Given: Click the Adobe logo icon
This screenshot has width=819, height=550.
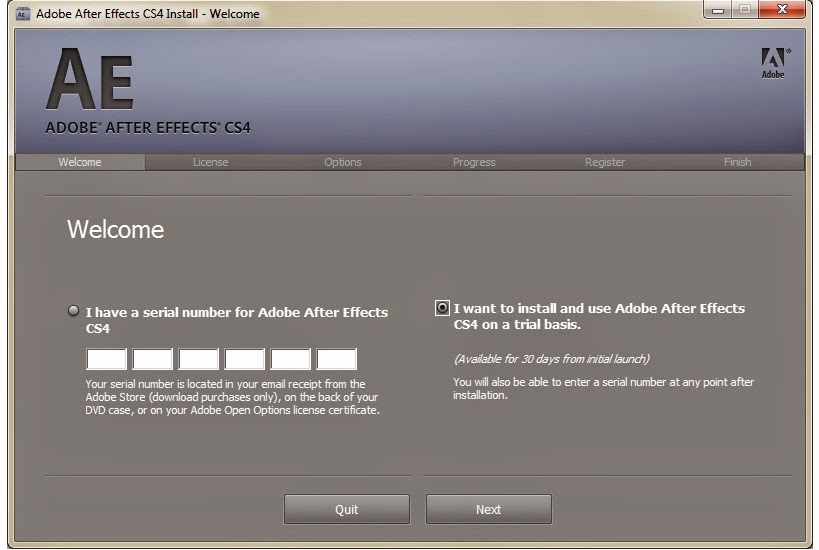Looking at the screenshot, I should [x=775, y=63].
